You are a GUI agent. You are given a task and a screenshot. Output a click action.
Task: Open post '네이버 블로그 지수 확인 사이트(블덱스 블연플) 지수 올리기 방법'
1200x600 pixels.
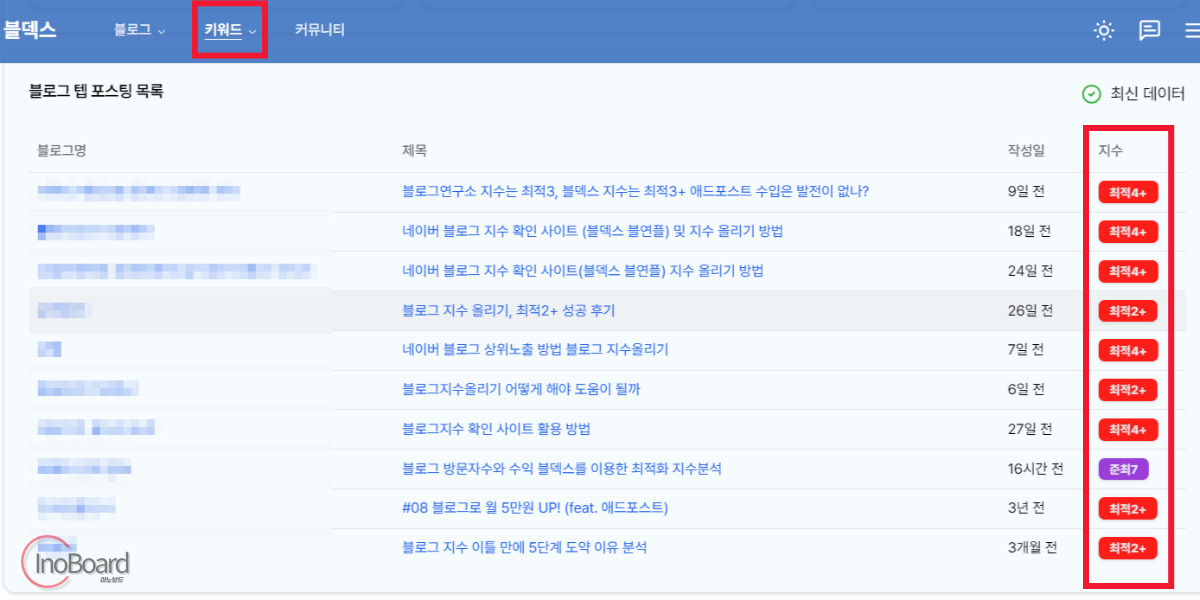pyautogui.click(x=582, y=271)
